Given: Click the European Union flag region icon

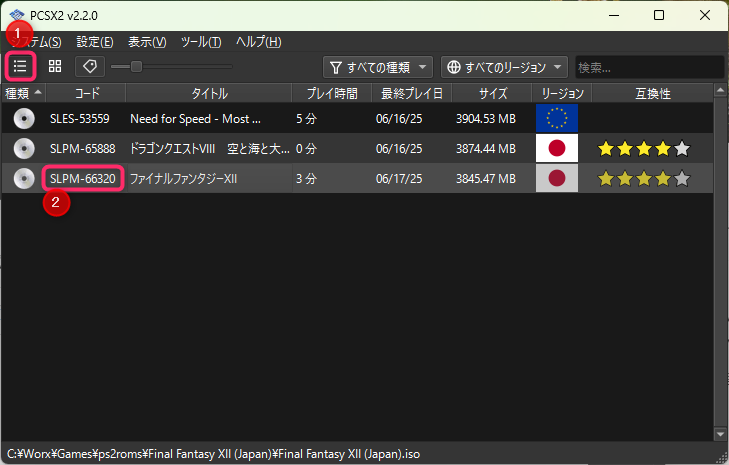Looking at the screenshot, I should pos(557,118).
